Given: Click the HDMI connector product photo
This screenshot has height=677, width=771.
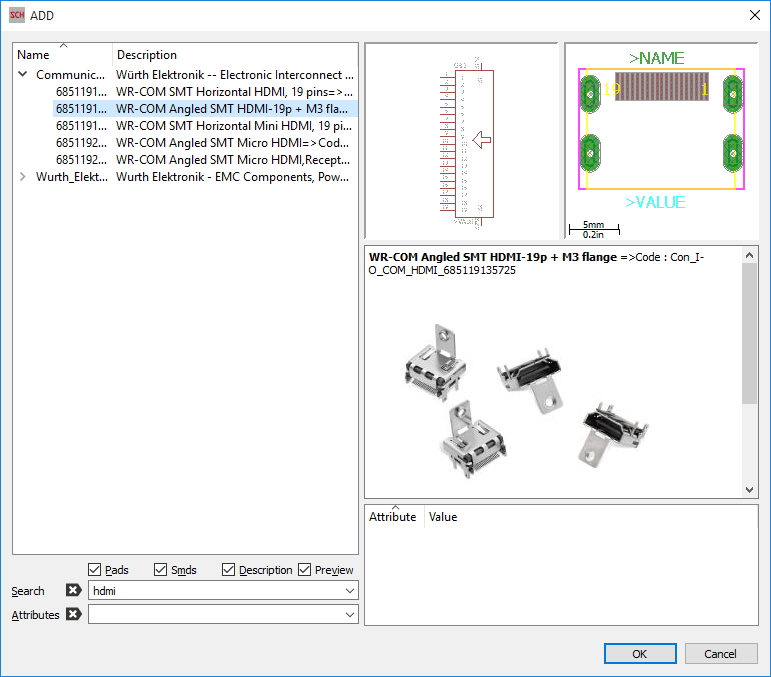Looking at the screenshot, I should [x=525, y=401].
